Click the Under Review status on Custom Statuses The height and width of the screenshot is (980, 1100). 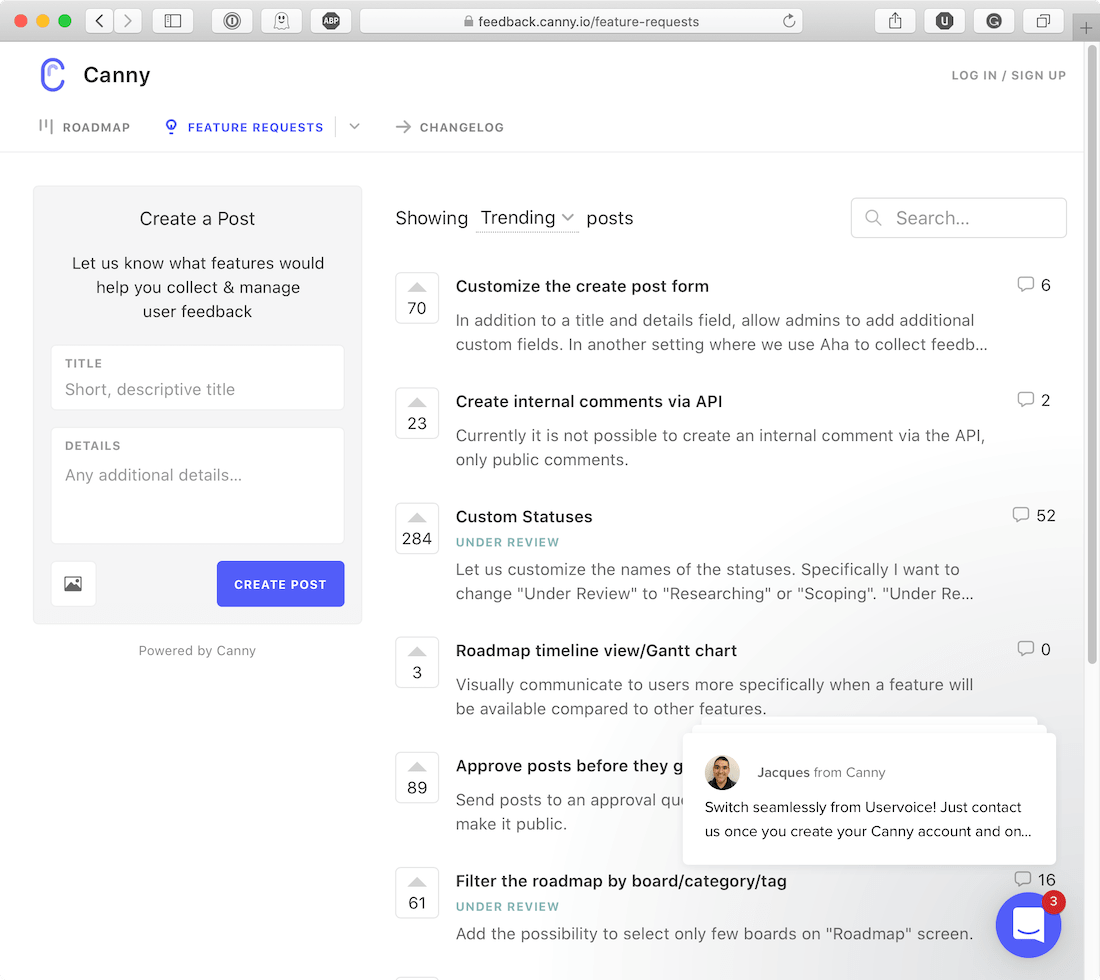[x=507, y=542]
